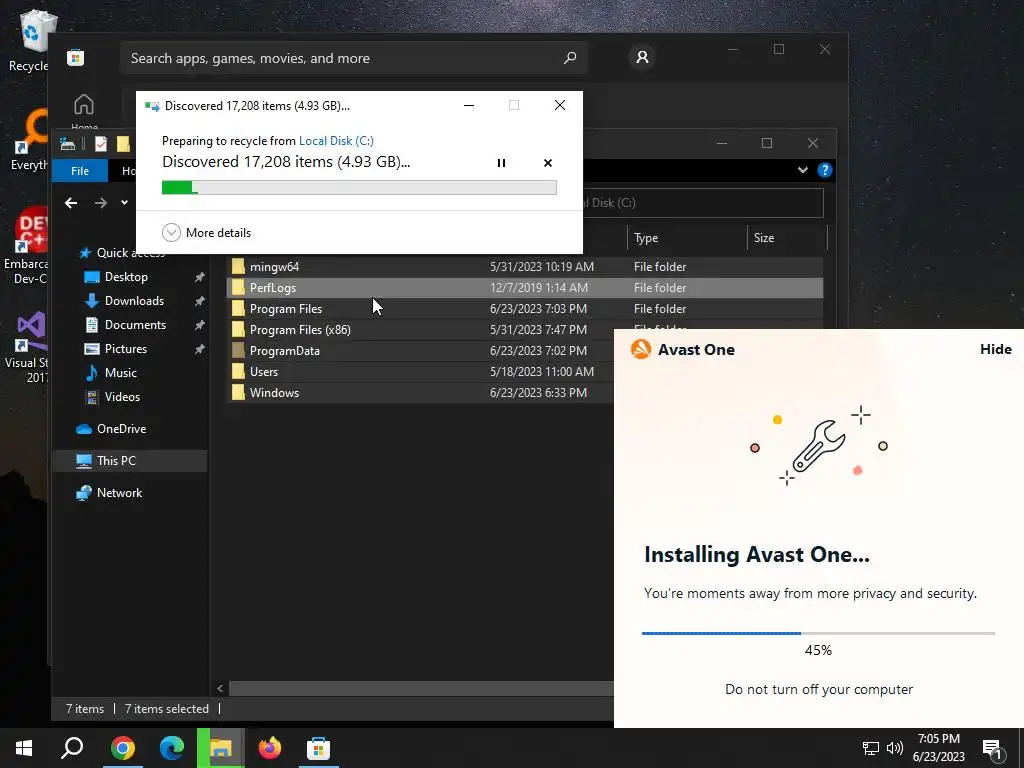Image resolution: width=1024 pixels, height=768 pixels.
Task: Select Music in navigation pane
Action: pyautogui.click(x=120, y=373)
